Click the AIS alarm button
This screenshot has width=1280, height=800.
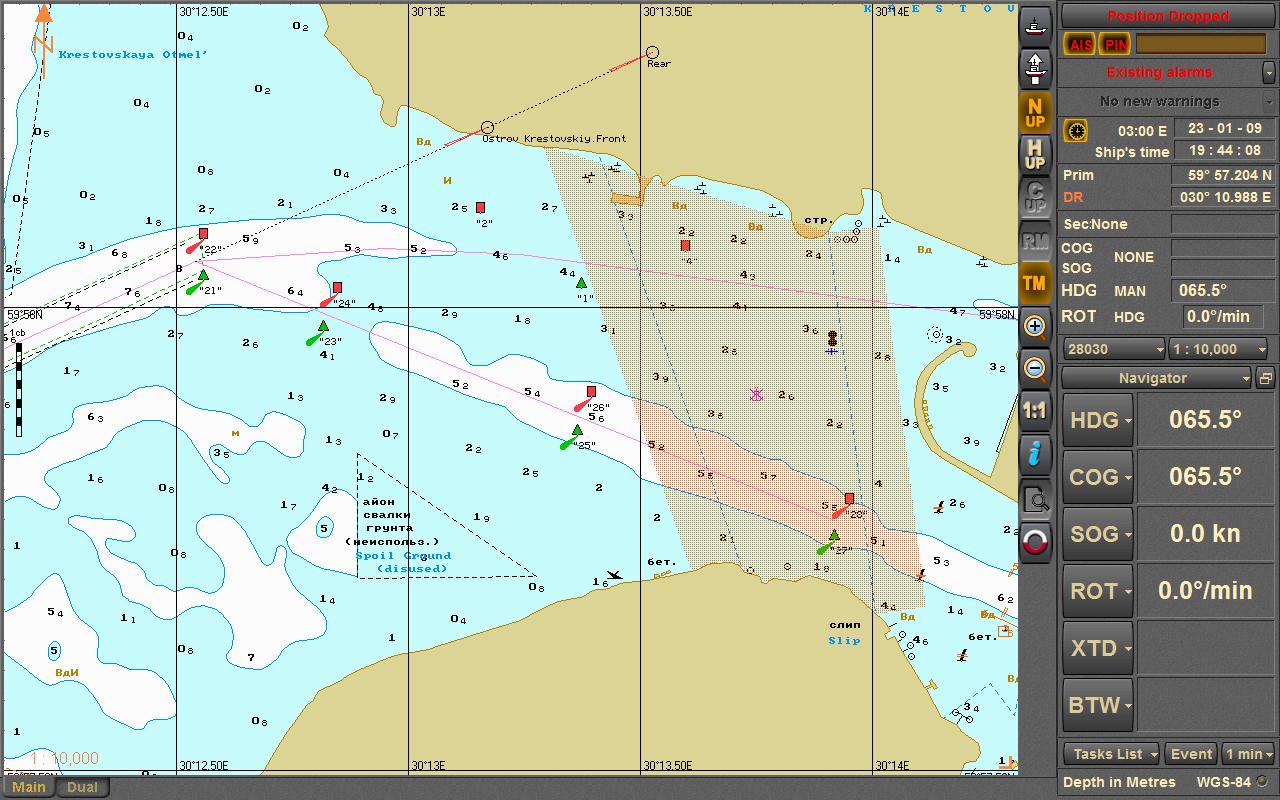coord(1080,44)
